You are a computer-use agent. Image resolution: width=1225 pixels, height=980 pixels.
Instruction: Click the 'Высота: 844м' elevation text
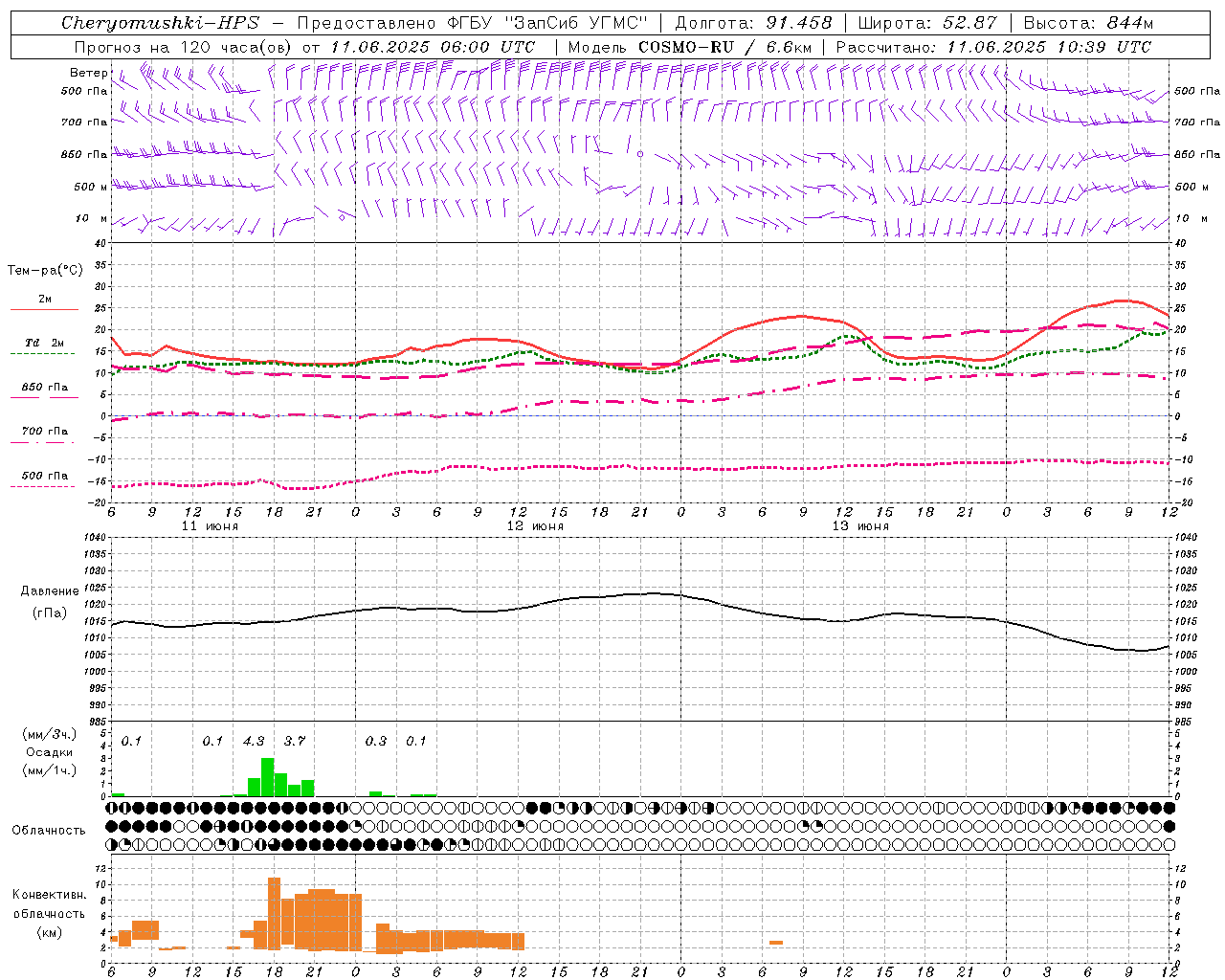pos(1089,23)
